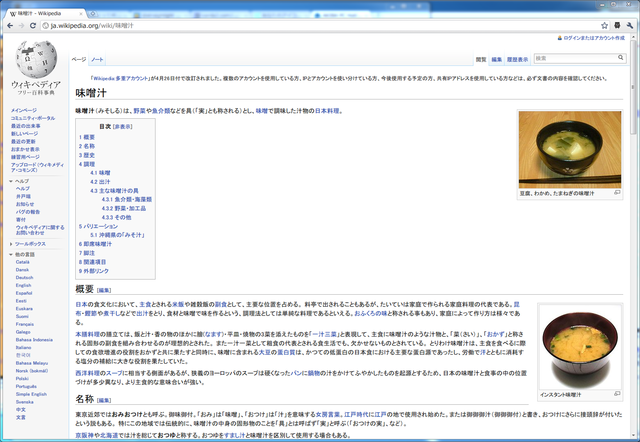Image resolution: width=640 pixels, height=442 pixels.
Task: Open 最近の更新 sidebar link
Action: click(x=23, y=141)
